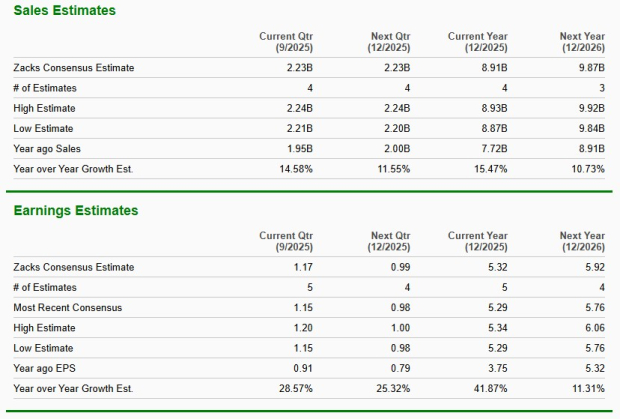Select Next Year column header in Sales table
Image resolution: width=620 pixels, height=419 pixels.
583,43
